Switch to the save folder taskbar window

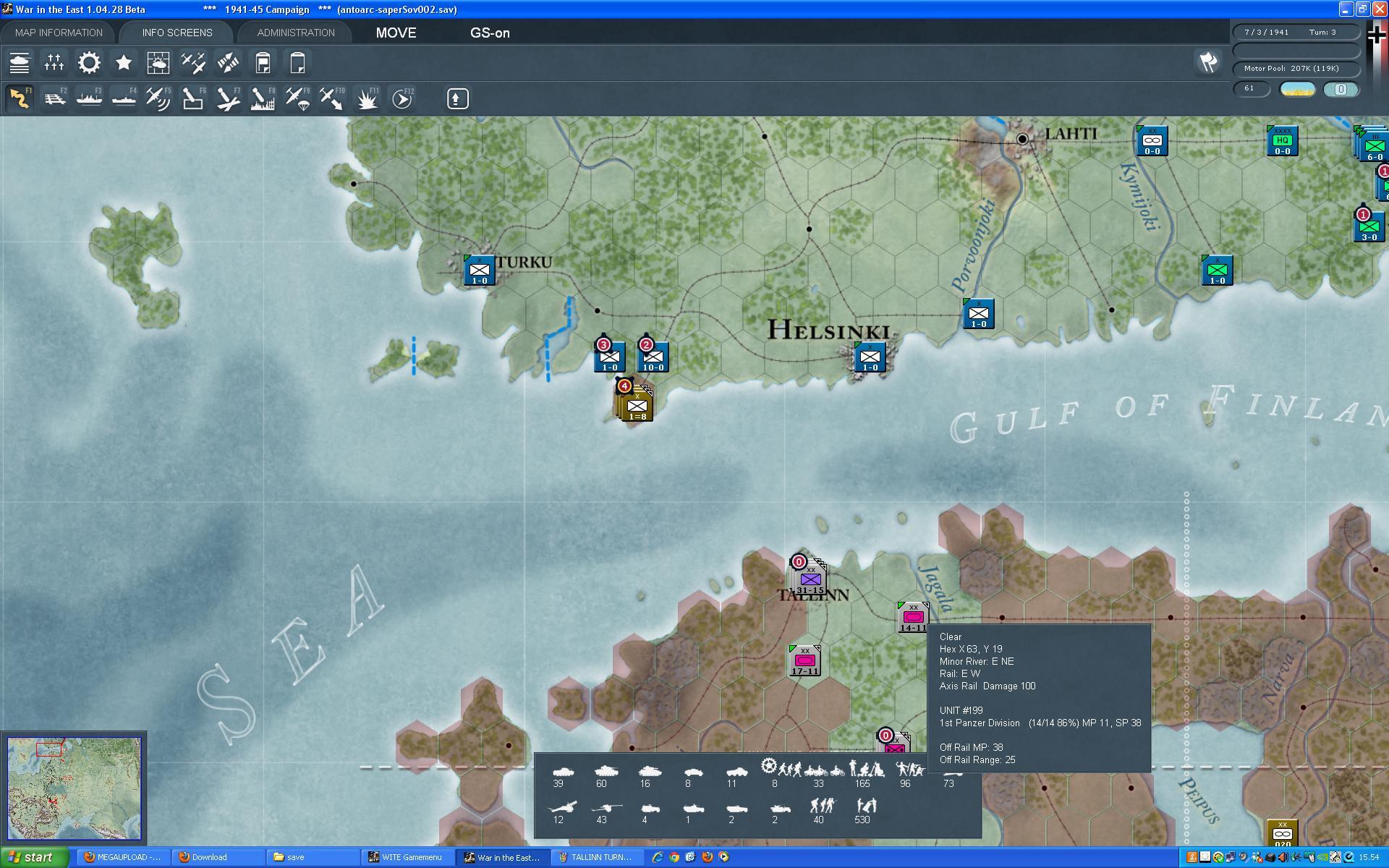pos(313,857)
